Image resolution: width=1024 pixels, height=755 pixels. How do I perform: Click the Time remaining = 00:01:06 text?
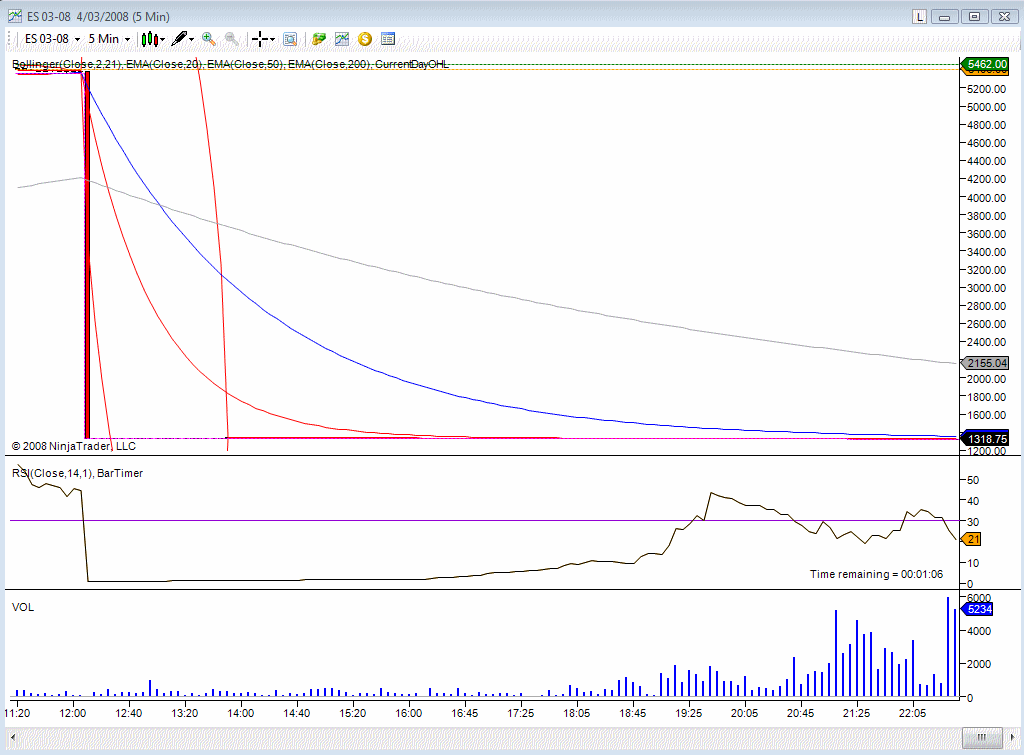pyautogui.click(x=876, y=574)
